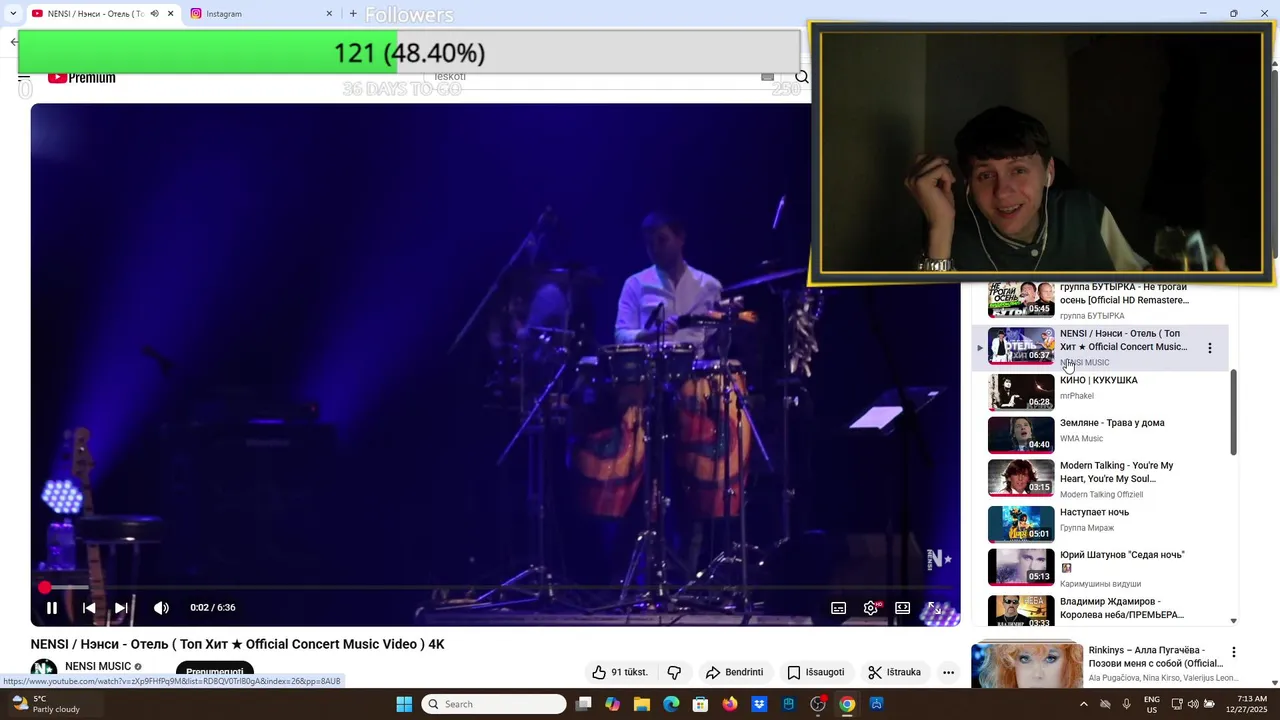Click the video title NENSI Отель
The image size is (1280, 720).
(x=237, y=644)
